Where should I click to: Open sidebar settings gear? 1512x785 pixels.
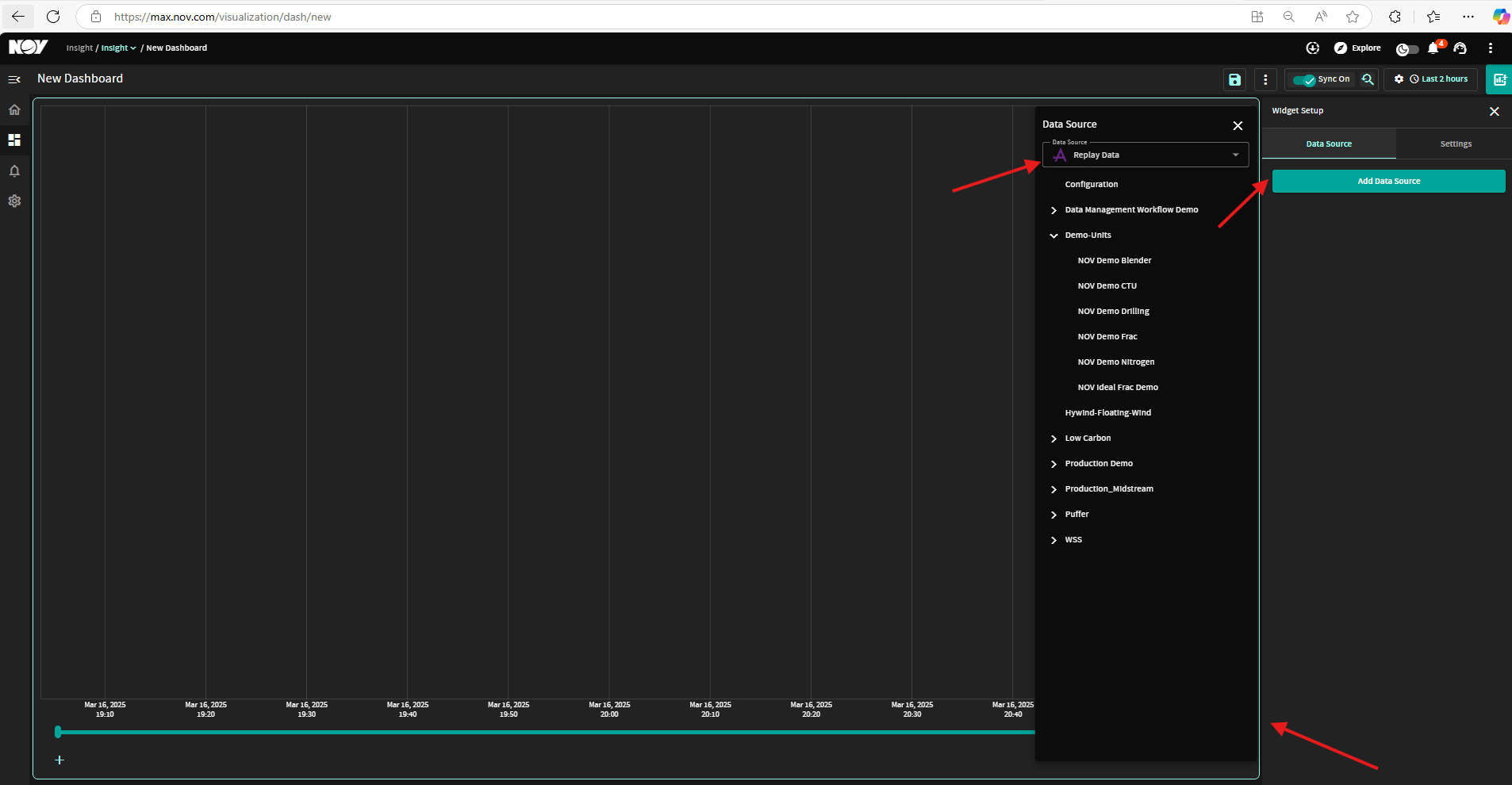click(14, 201)
